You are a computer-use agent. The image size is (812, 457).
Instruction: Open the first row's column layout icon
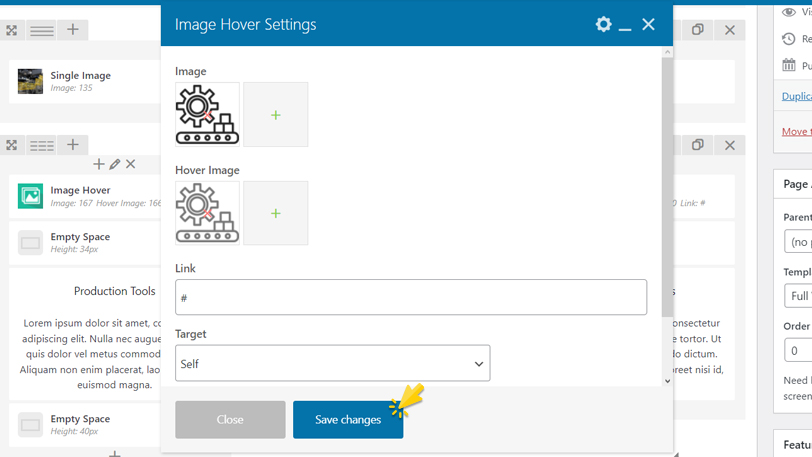pos(42,30)
